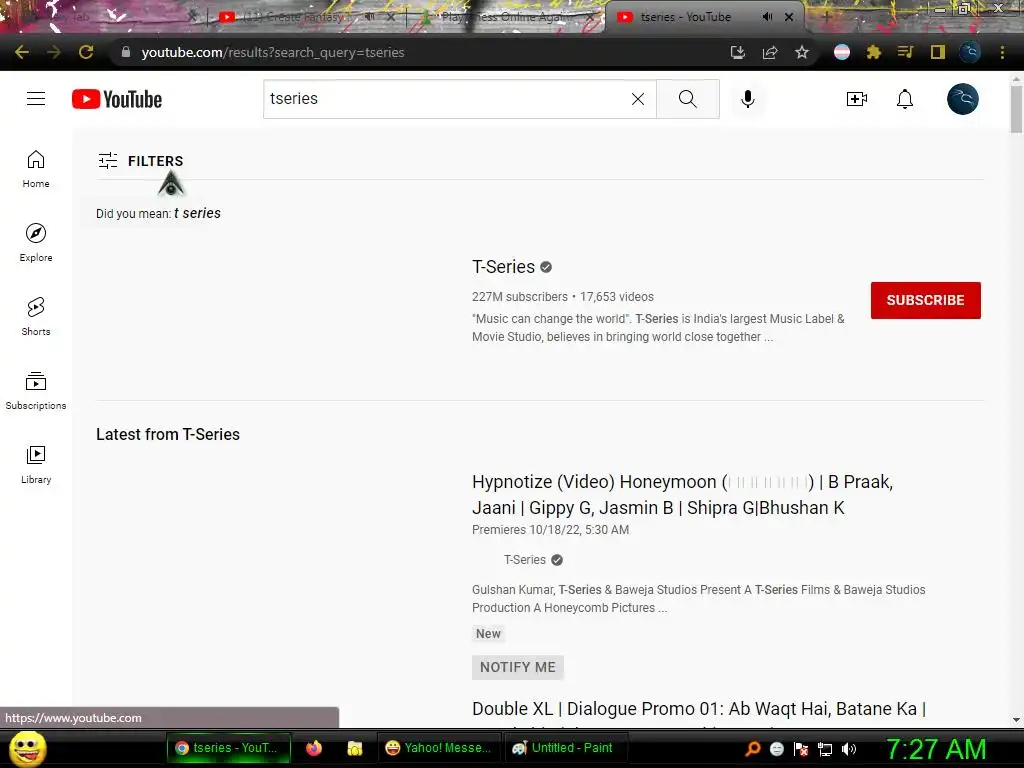Open Shorts in the sidebar
1024x768 pixels.
[36, 316]
